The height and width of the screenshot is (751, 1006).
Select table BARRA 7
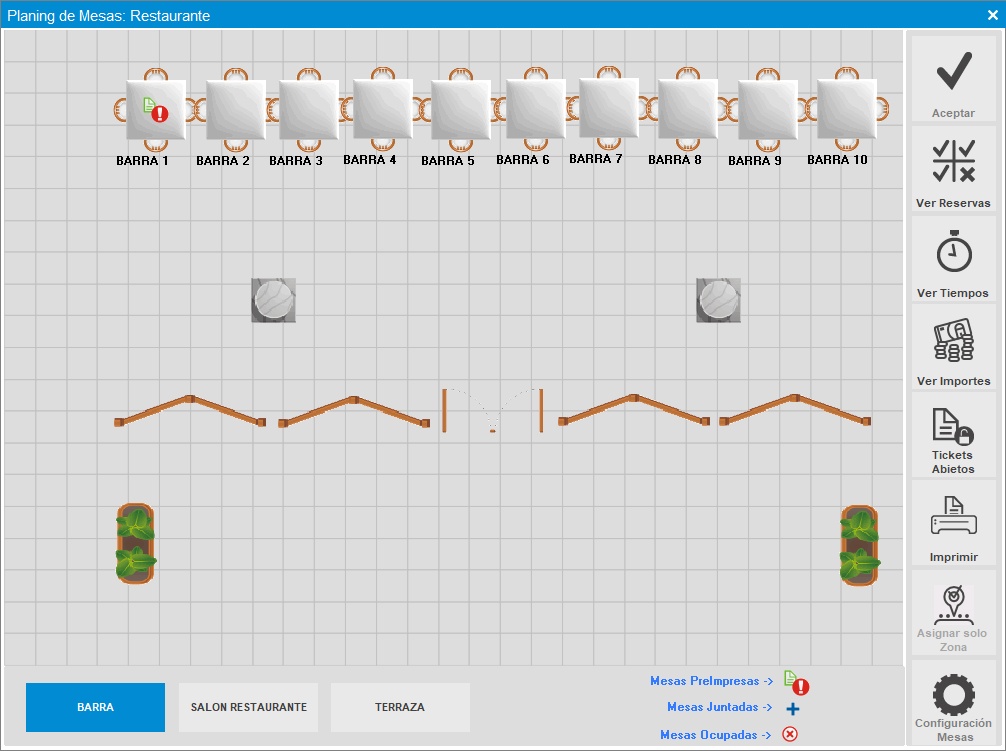pos(608,108)
